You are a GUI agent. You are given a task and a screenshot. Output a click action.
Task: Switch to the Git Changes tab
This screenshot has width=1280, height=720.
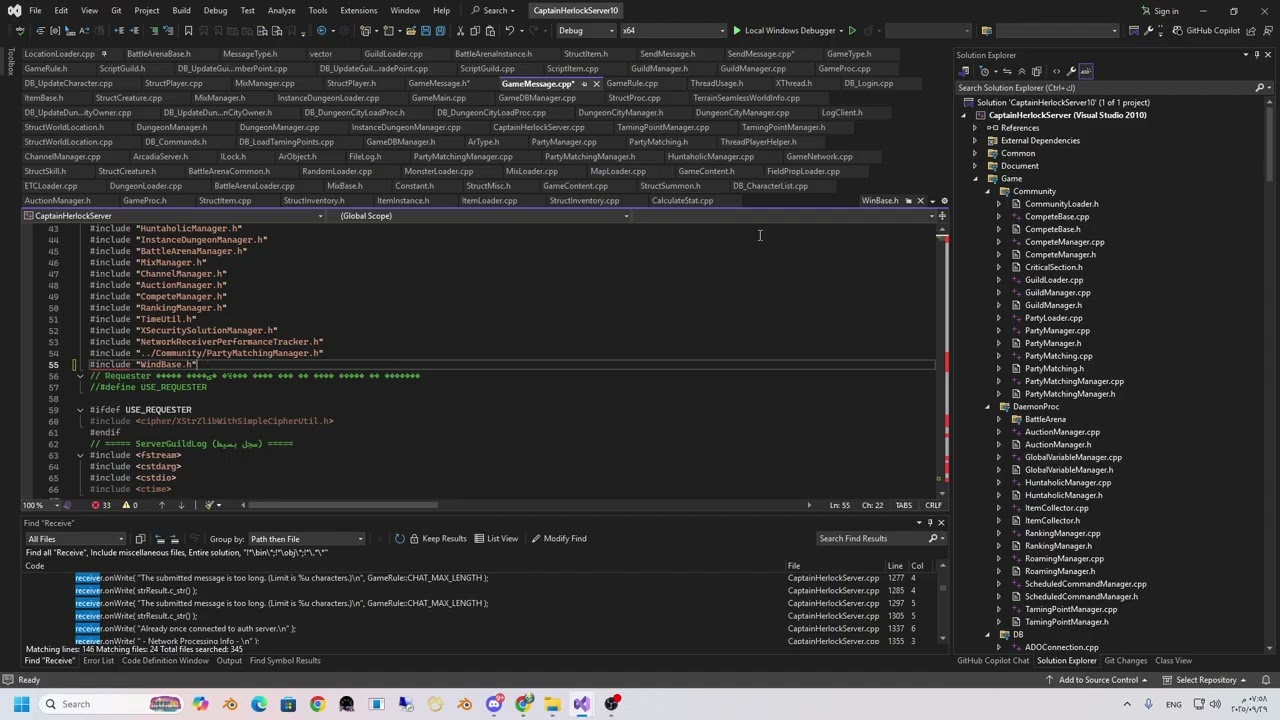[x=1125, y=661]
